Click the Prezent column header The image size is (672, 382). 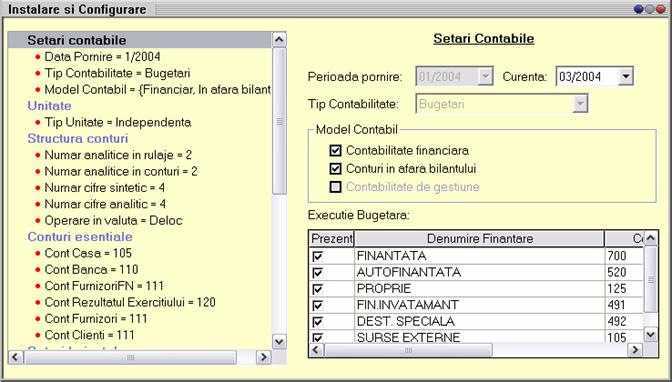(332, 238)
